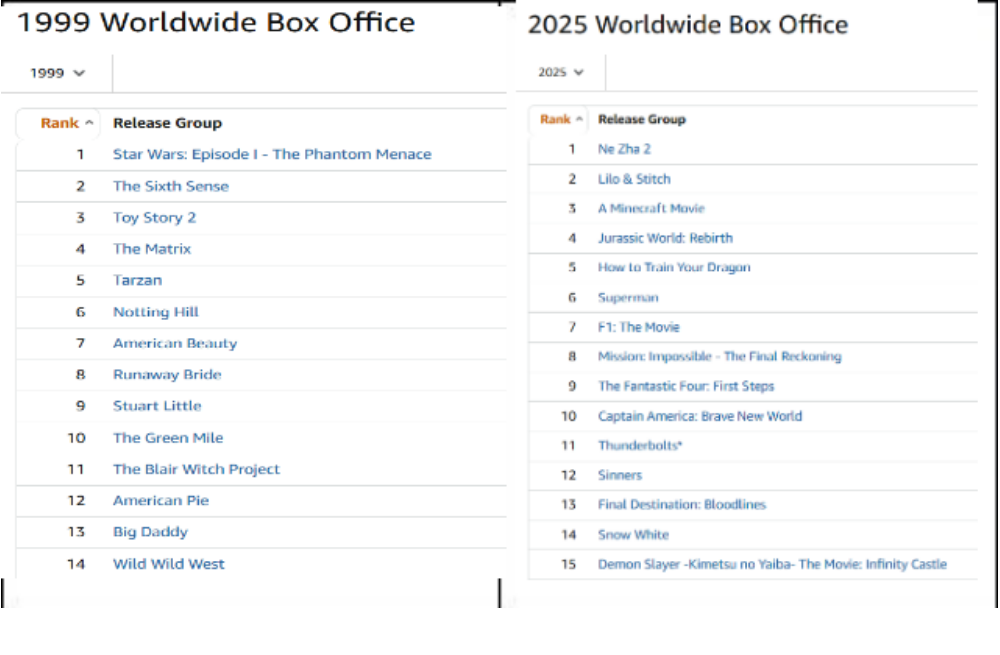Click rank 5 beside Tarzan

coord(80,280)
